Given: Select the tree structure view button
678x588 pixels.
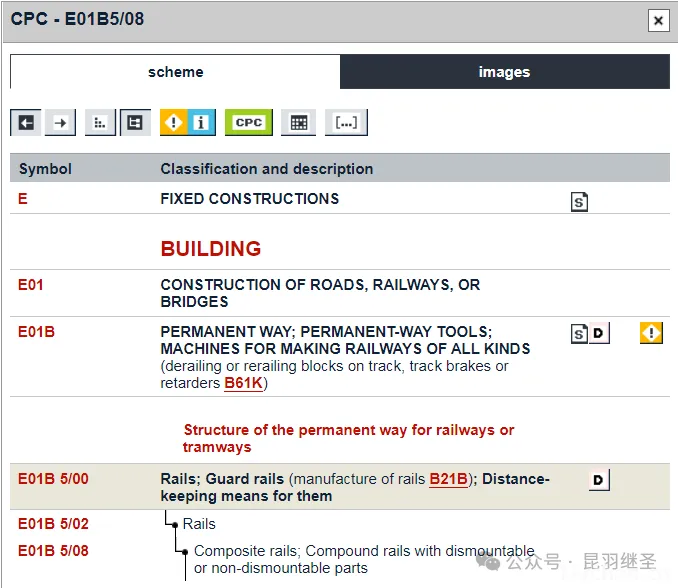Looking at the screenshot, I should point(134,122).
